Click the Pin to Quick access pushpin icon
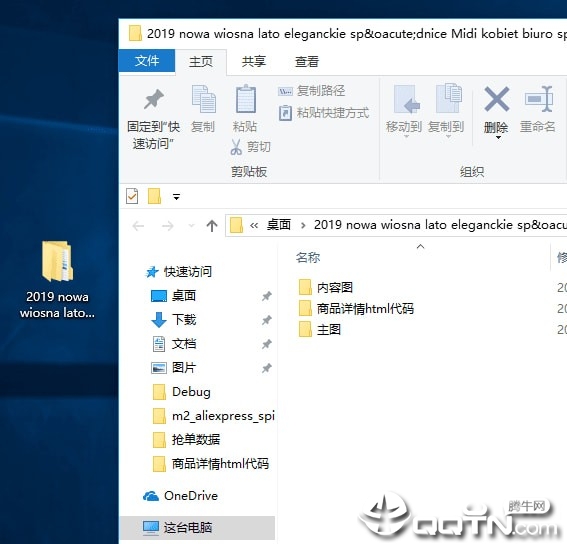 click(x=154, y=99)
